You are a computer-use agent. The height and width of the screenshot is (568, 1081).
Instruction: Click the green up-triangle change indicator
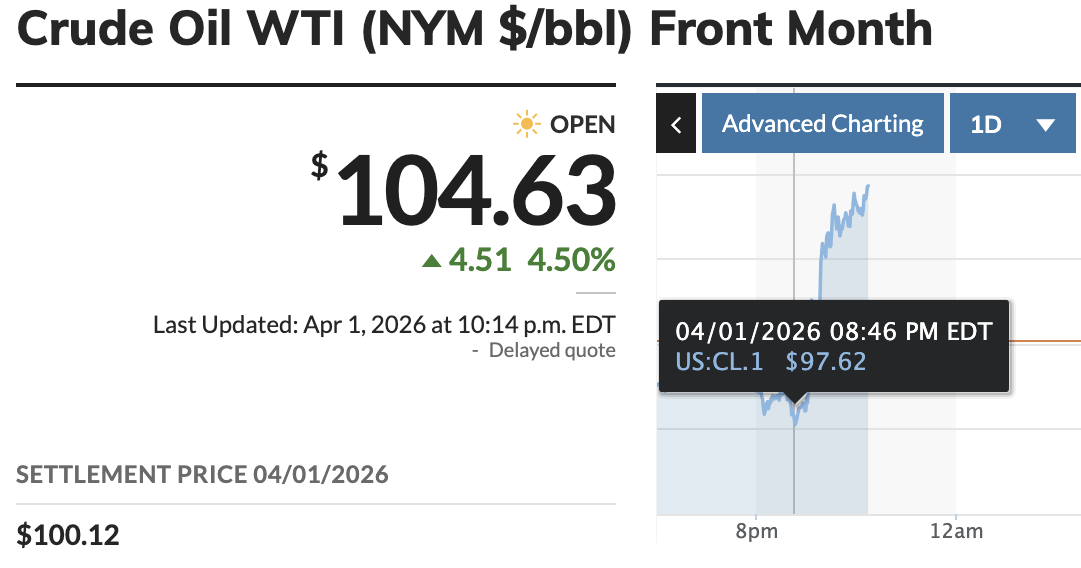(x=431, y=261)
